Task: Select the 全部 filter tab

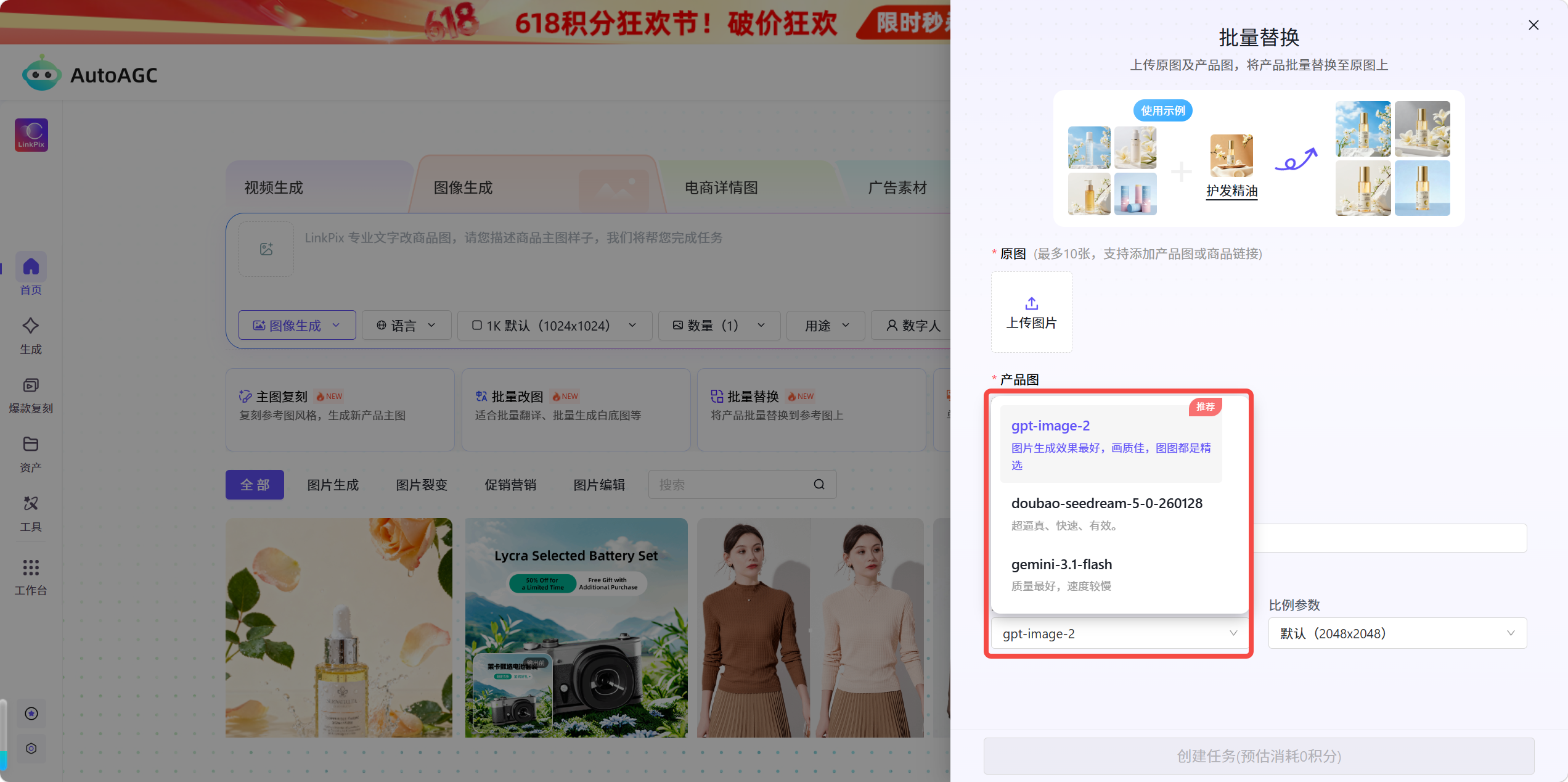Action: pos(255,485)
